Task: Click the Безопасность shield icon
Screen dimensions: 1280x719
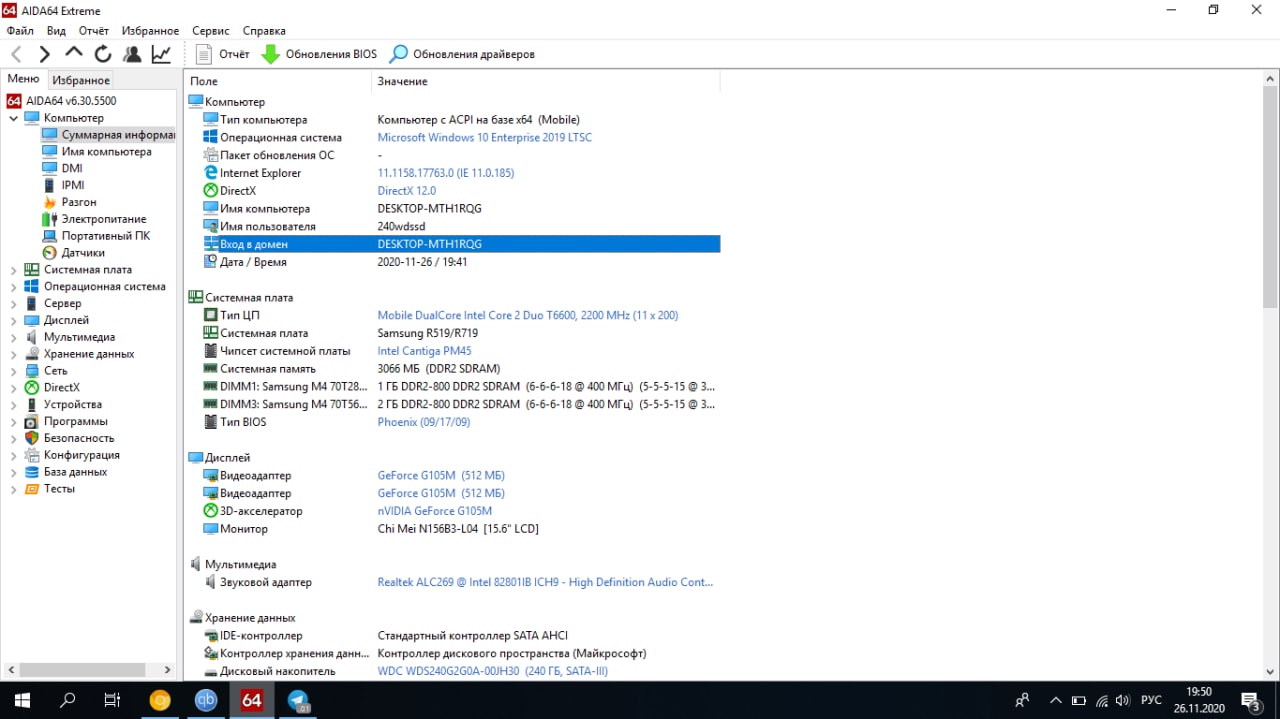Action: pos(32,438)
